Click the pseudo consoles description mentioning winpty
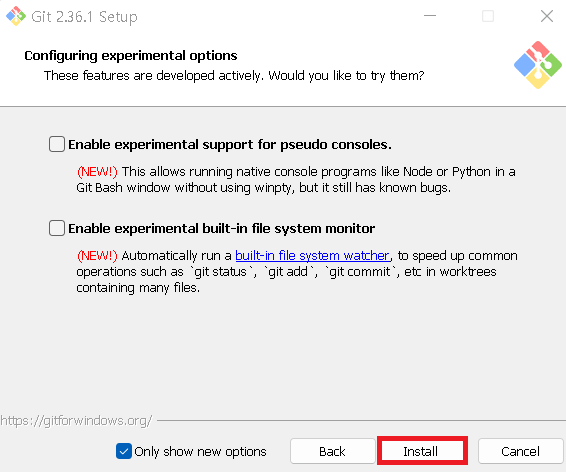The image size is (566, 472). [296, 180]
